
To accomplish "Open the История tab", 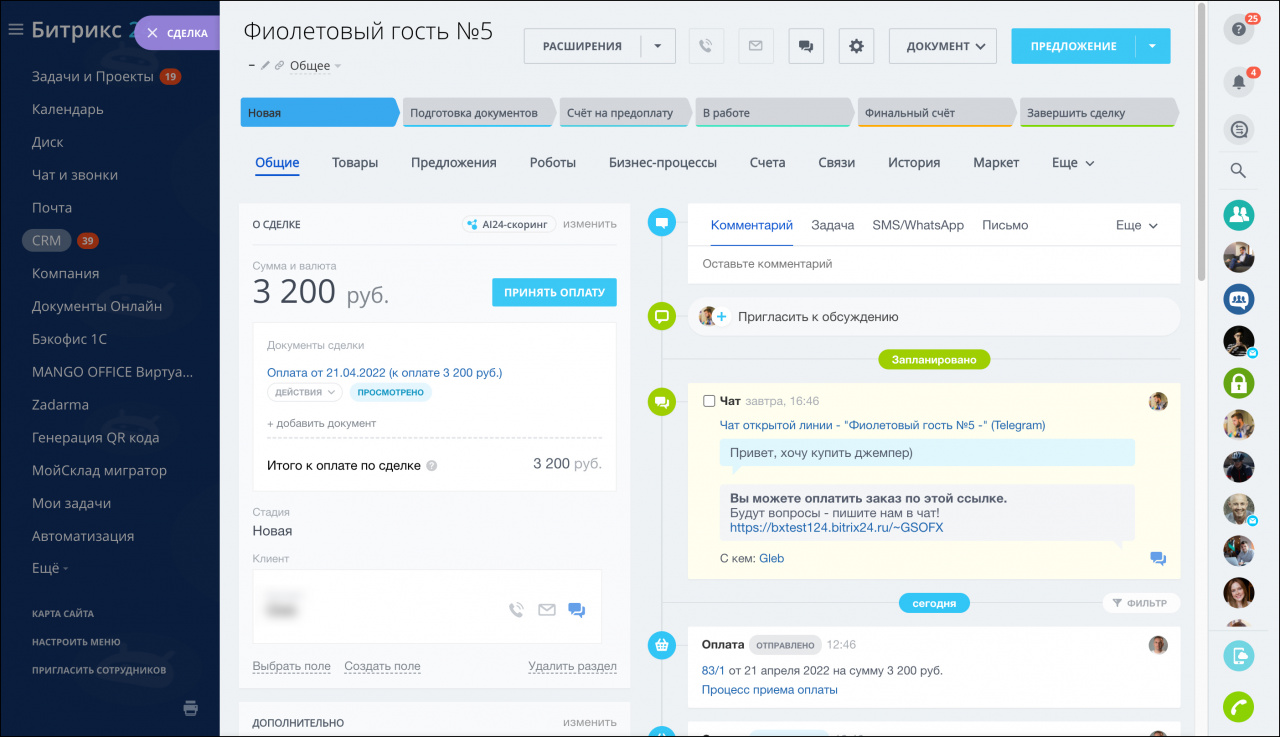I will [914, 163].
